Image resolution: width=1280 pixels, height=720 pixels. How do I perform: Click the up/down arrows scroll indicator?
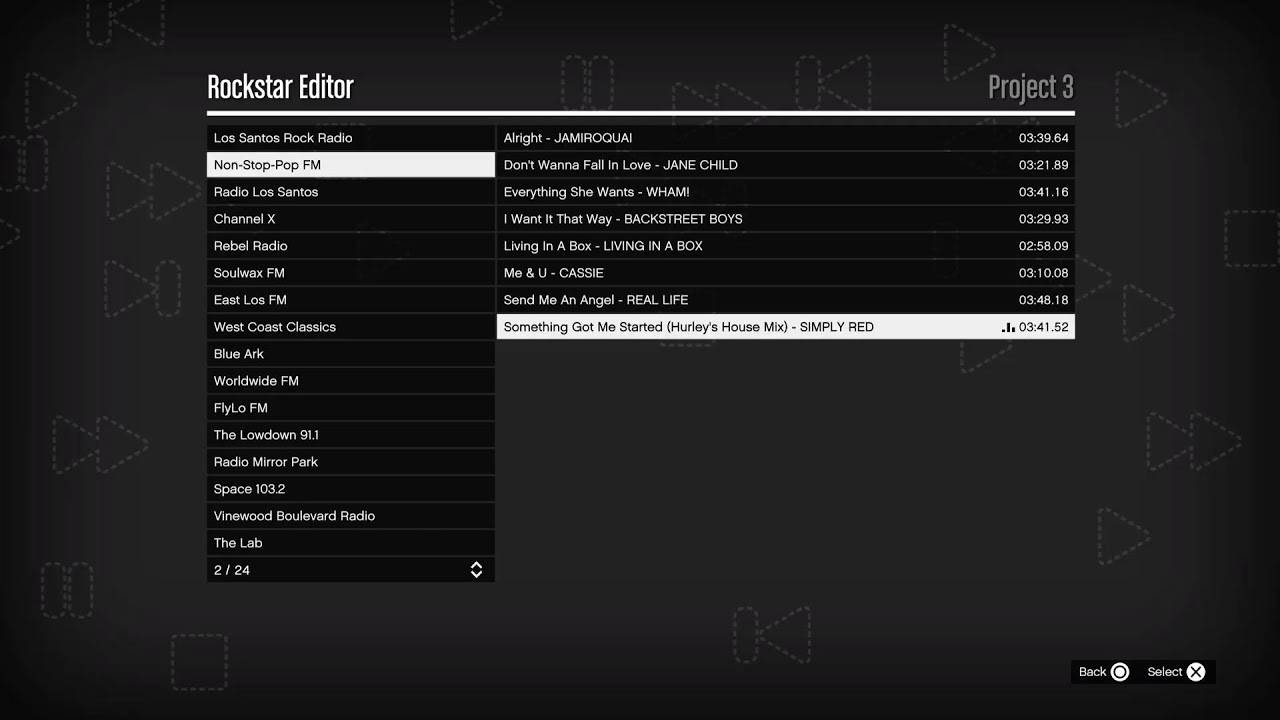(x=476, y=570)
